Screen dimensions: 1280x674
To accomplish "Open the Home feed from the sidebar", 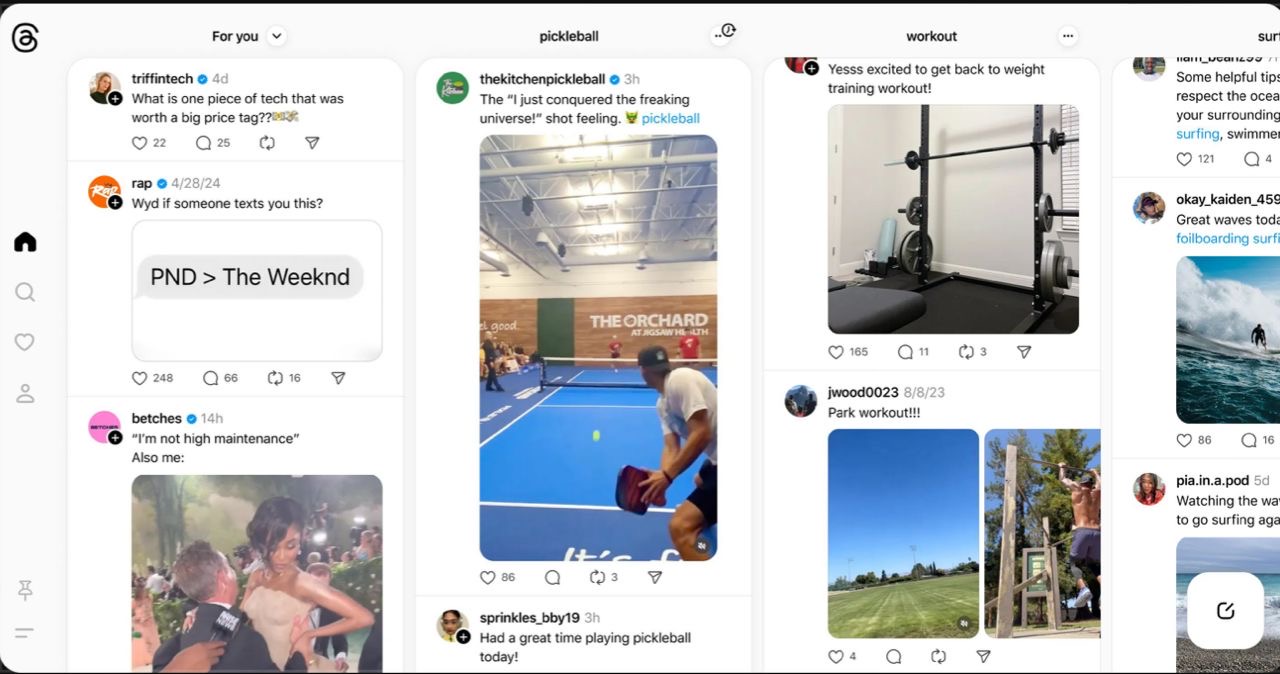I will click(25, 242).
